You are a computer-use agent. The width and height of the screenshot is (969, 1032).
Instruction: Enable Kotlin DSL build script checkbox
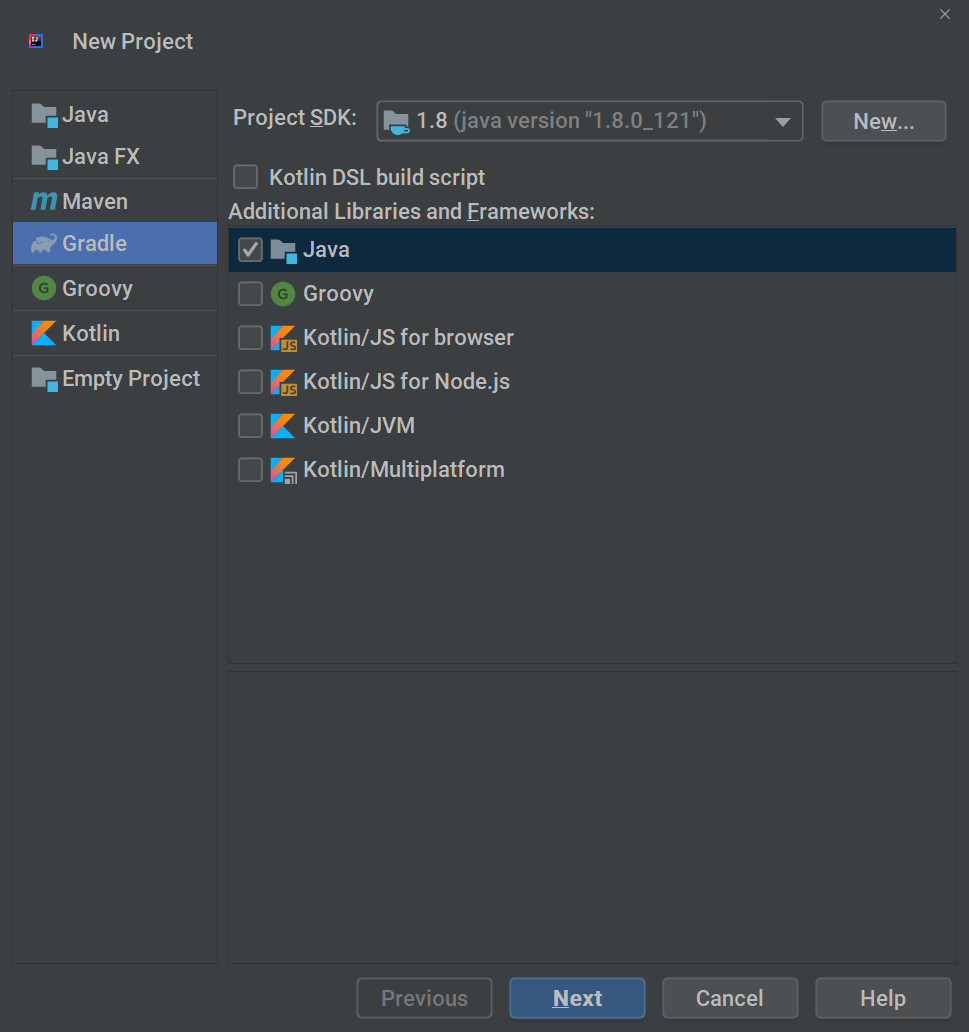click(x=246, y=177)
